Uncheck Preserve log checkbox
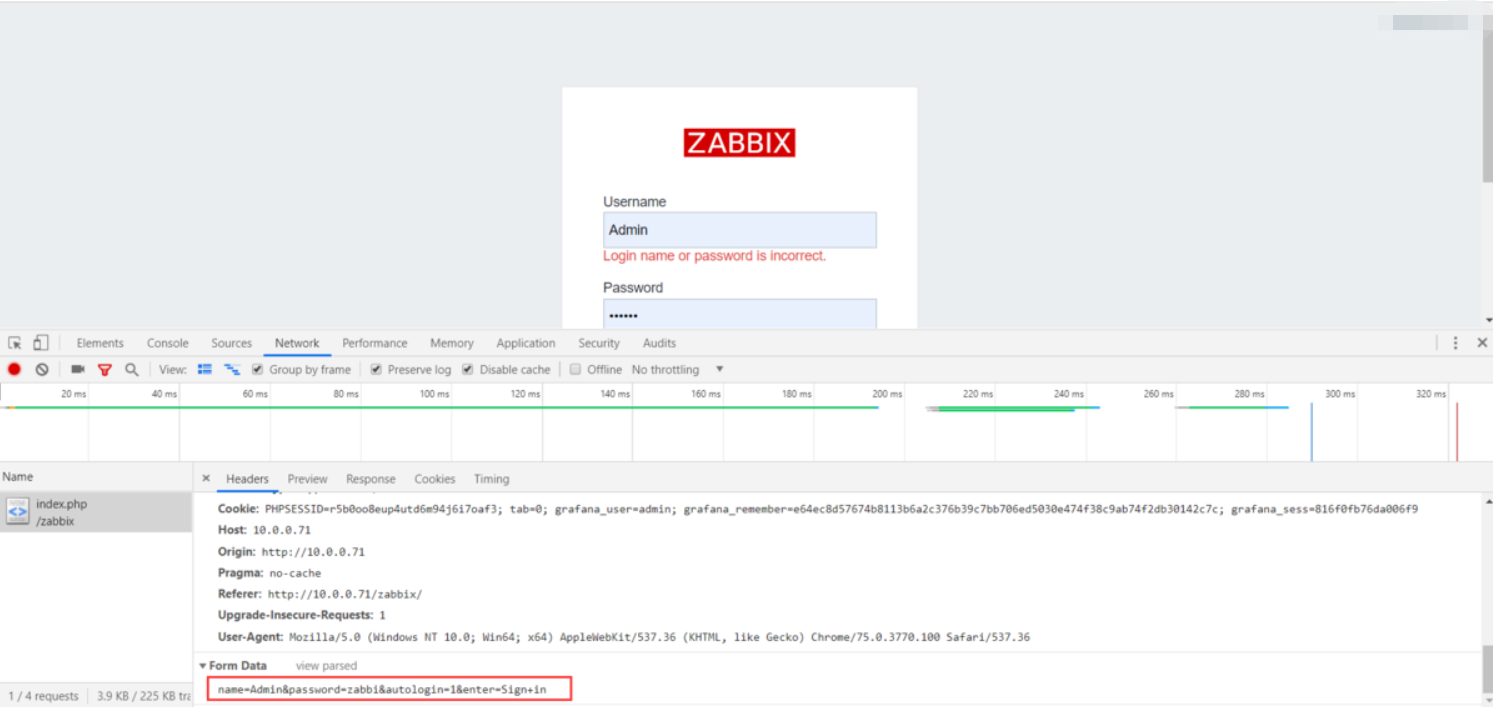 coord(376,369)
